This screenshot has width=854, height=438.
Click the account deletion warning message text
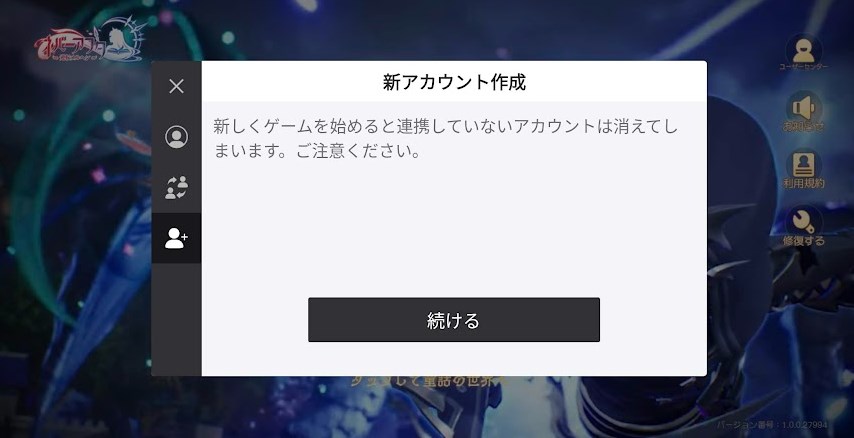pos(446,138)
